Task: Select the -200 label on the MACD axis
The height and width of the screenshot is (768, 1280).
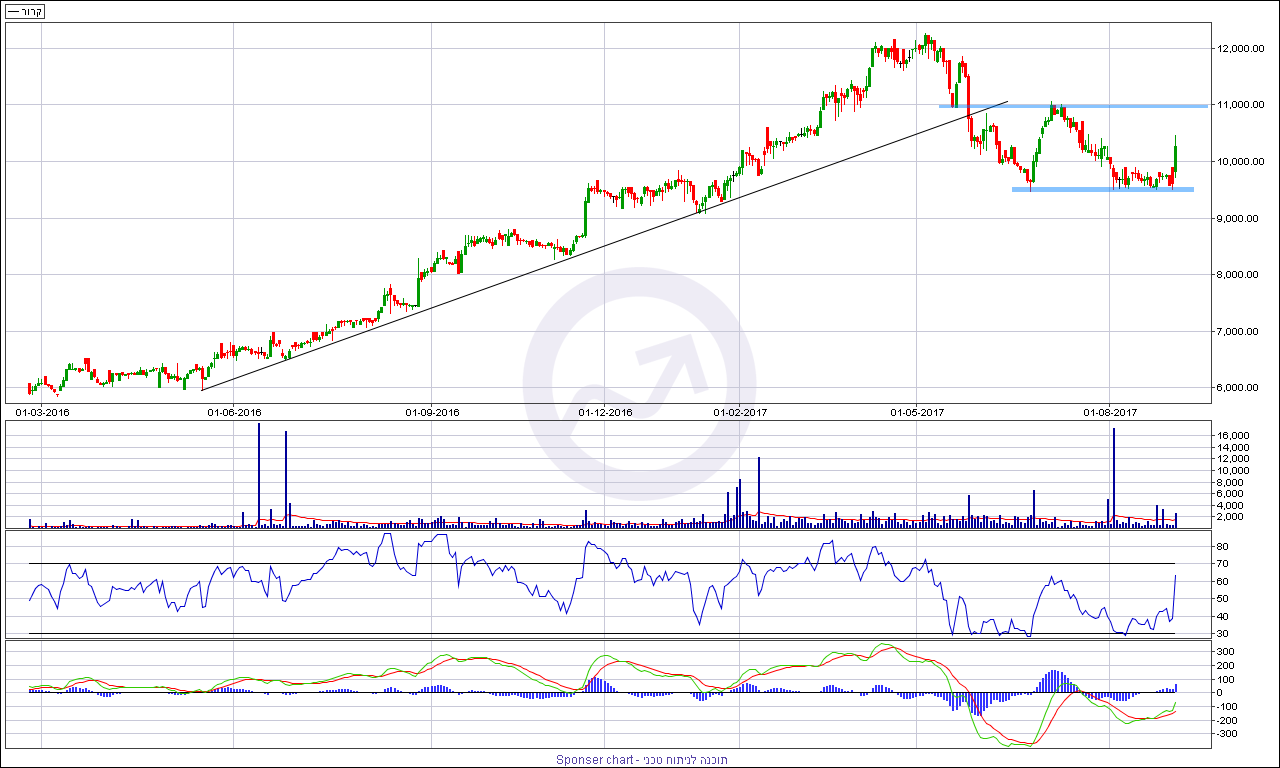Action: coord(1227,720)
